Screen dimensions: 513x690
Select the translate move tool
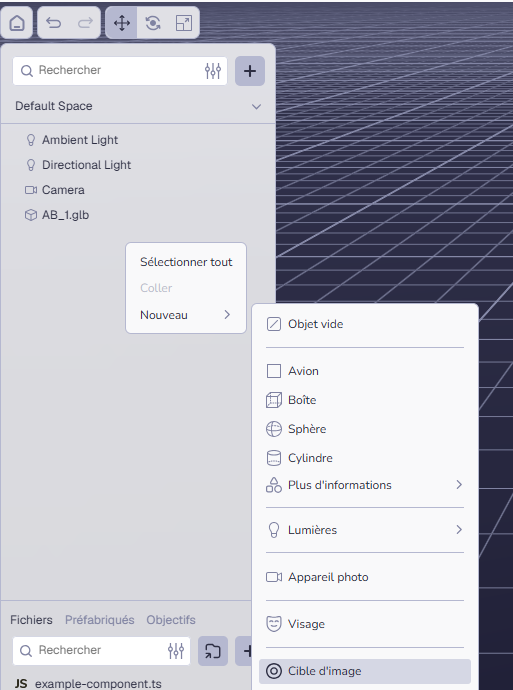[122, 22]
